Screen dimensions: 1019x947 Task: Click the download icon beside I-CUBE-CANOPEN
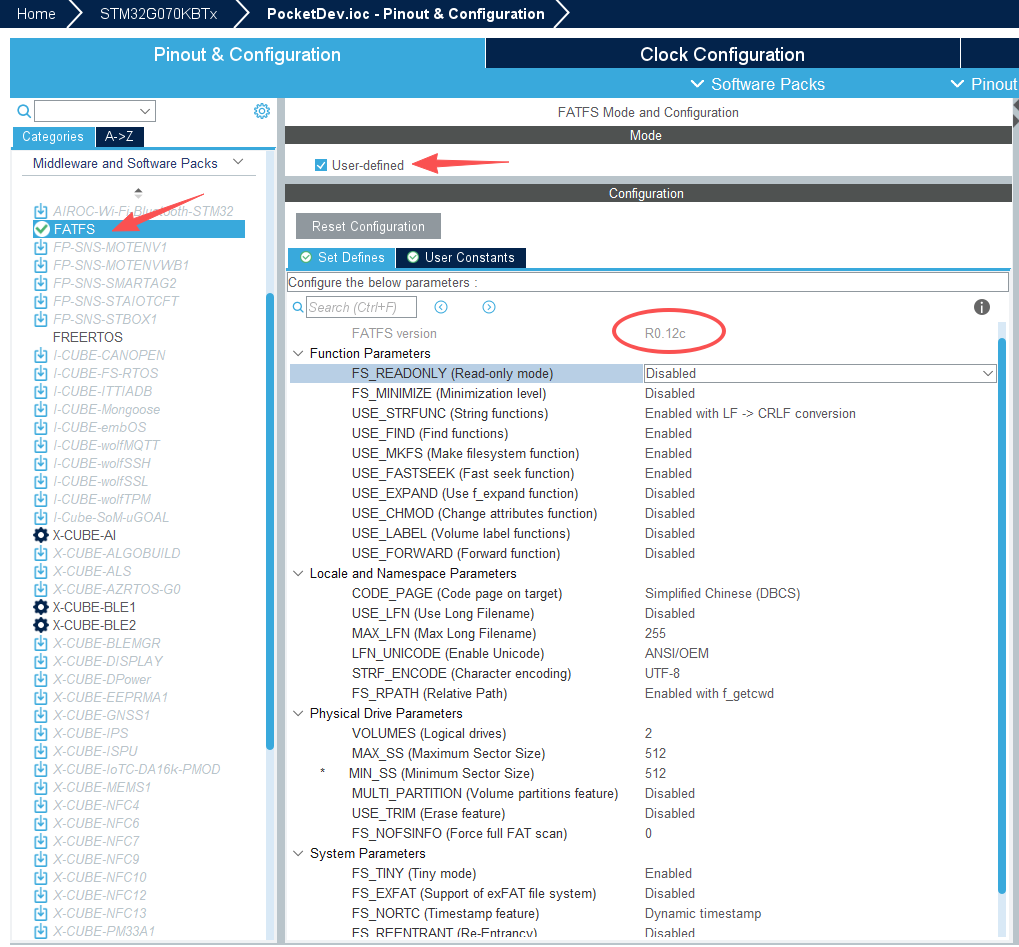coord(41,356)
